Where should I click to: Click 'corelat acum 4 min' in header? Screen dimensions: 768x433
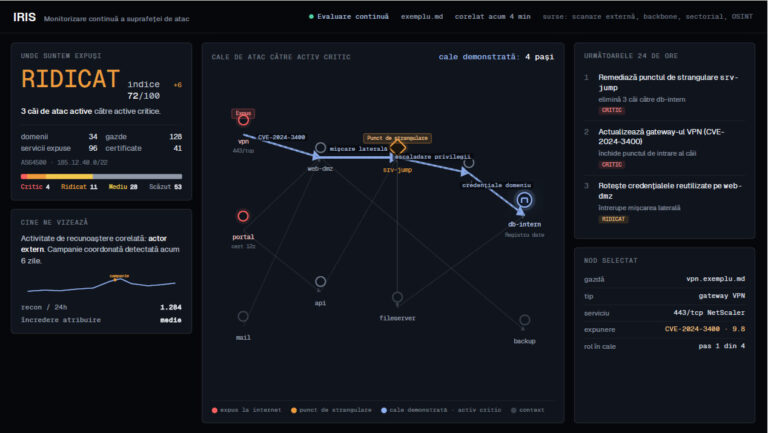point(492,17)
